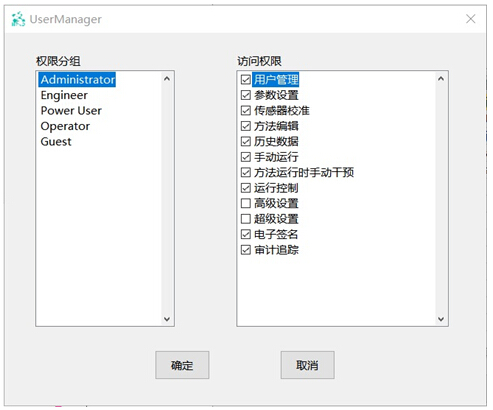The width and height of the screenshot is (493, 410).
Task: Toggle the 审计追踪 checkbox
Action: pyautogui.click(x=246, y=250)
